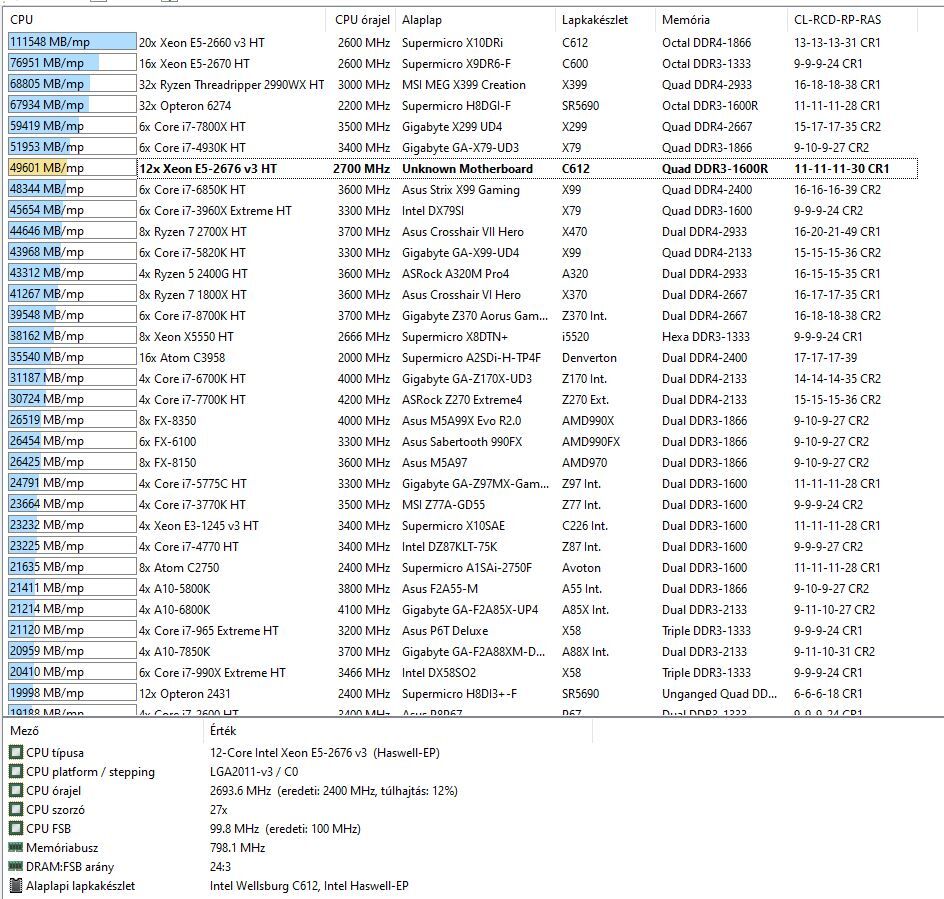944x899 pixels.
Task: Click the Memóriabusz memory icon
Action: coord(16,847)
